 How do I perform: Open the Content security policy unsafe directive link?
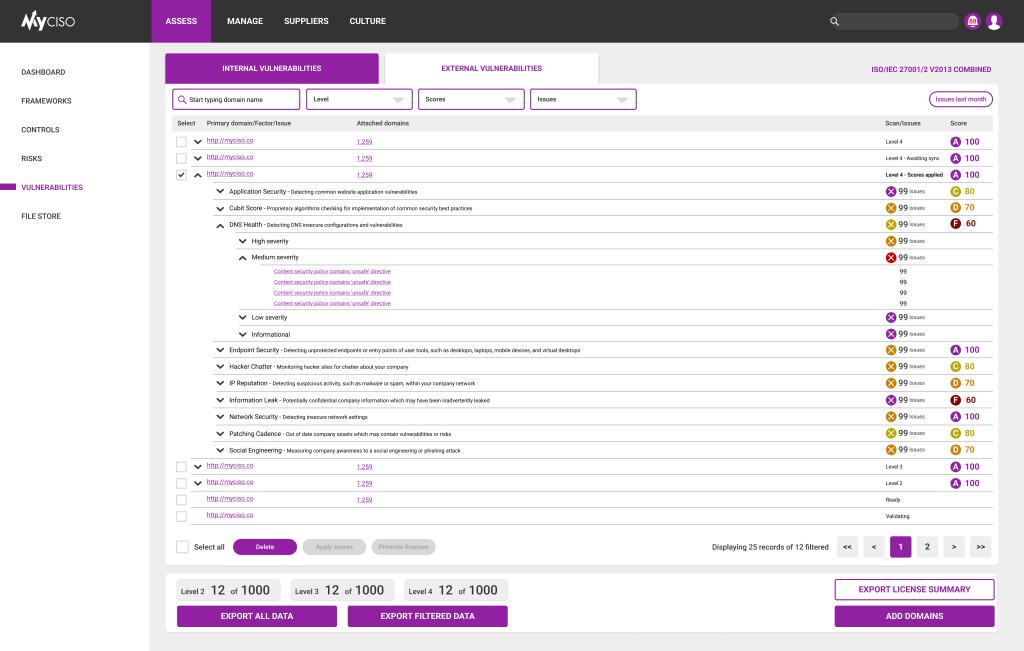(333, 271)
